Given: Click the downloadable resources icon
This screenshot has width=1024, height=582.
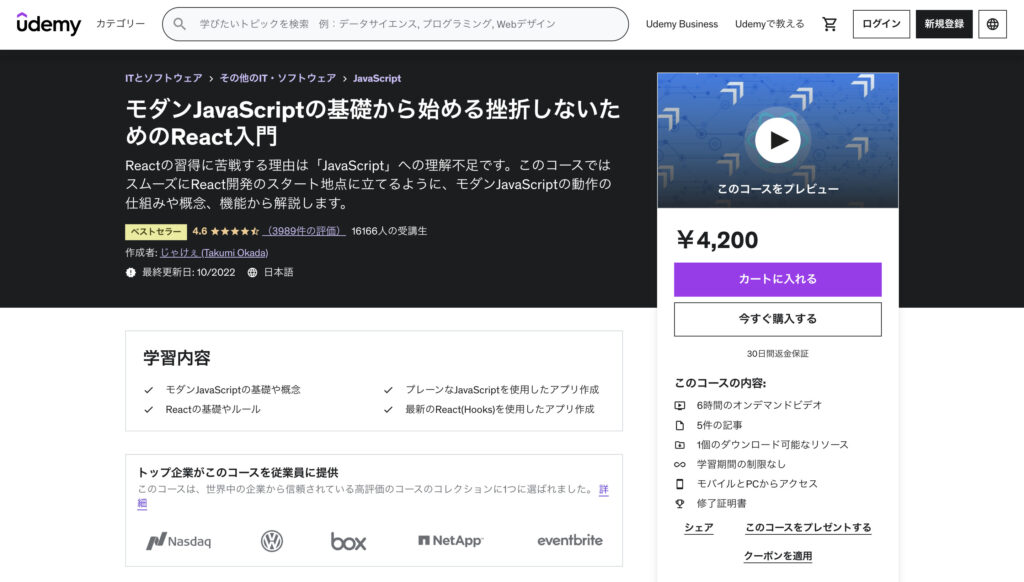Looking at the screenshot, I should click(x=680, y=445).
